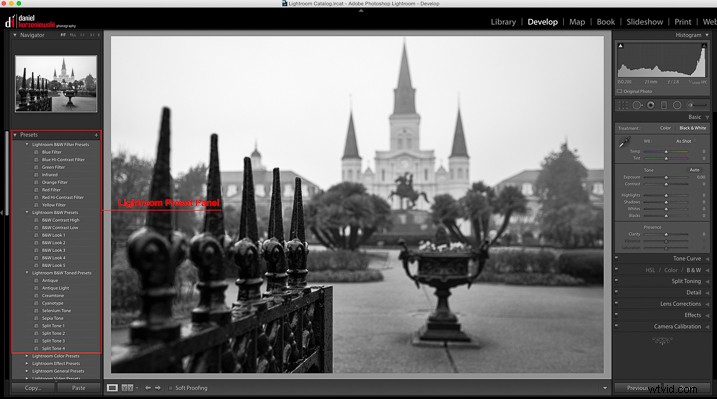Click the Paste button

click(78, 388)
